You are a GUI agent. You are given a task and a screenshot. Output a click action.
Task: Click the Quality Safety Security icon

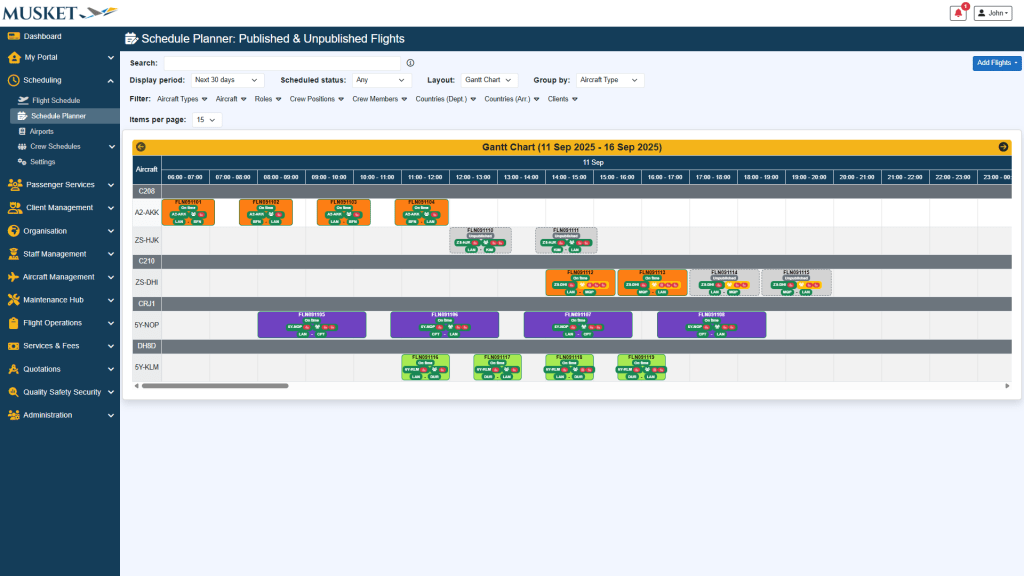click(x=14, y=392)
